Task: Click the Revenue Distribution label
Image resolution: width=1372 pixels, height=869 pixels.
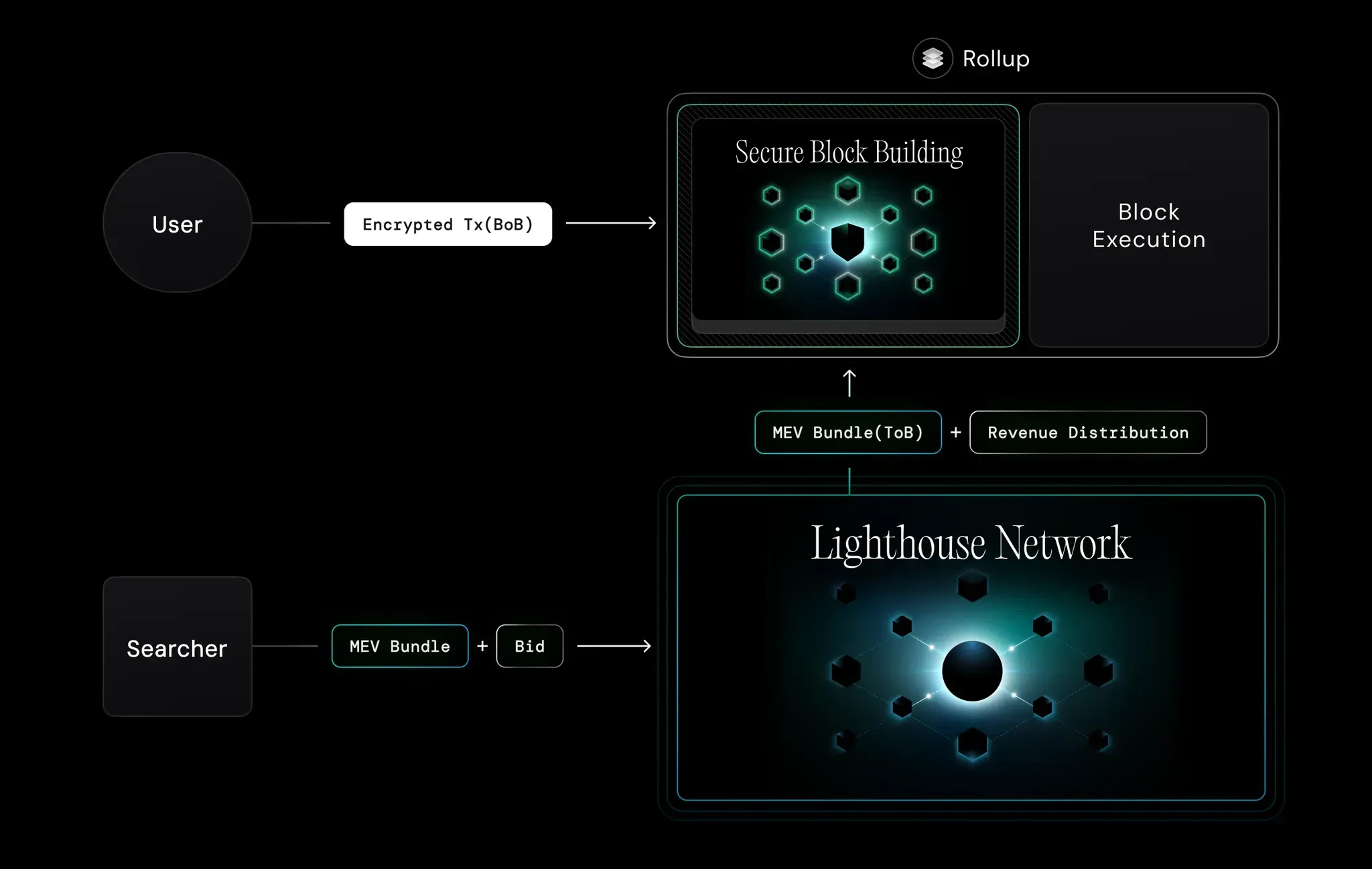Action: (x=1087, y=433)
